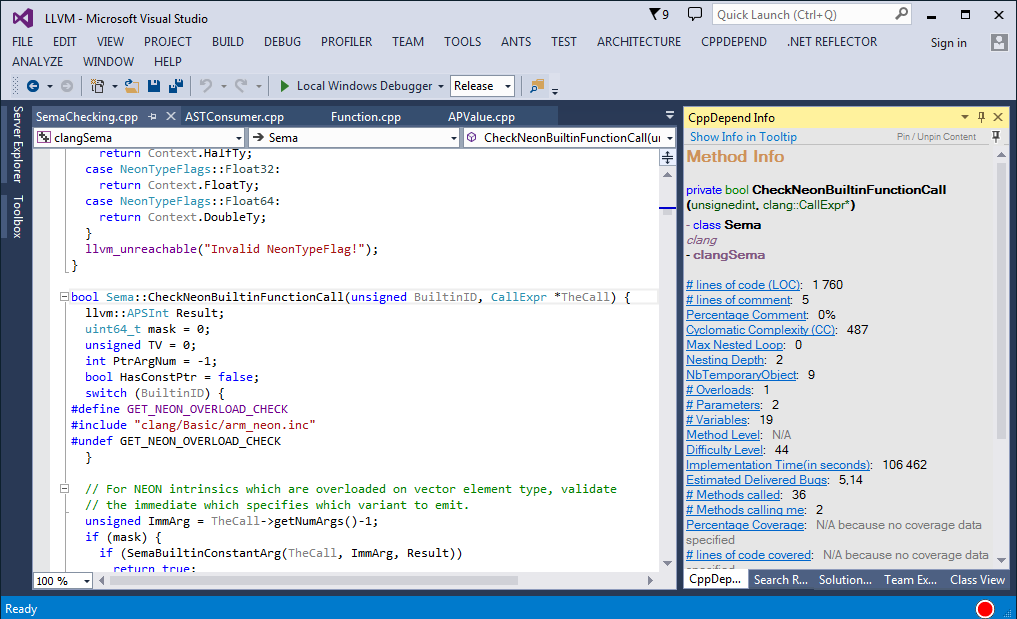Click the Cyclomatic Complexity (CC) link
The image size is (1017, 619).
[x=760, y=330]
